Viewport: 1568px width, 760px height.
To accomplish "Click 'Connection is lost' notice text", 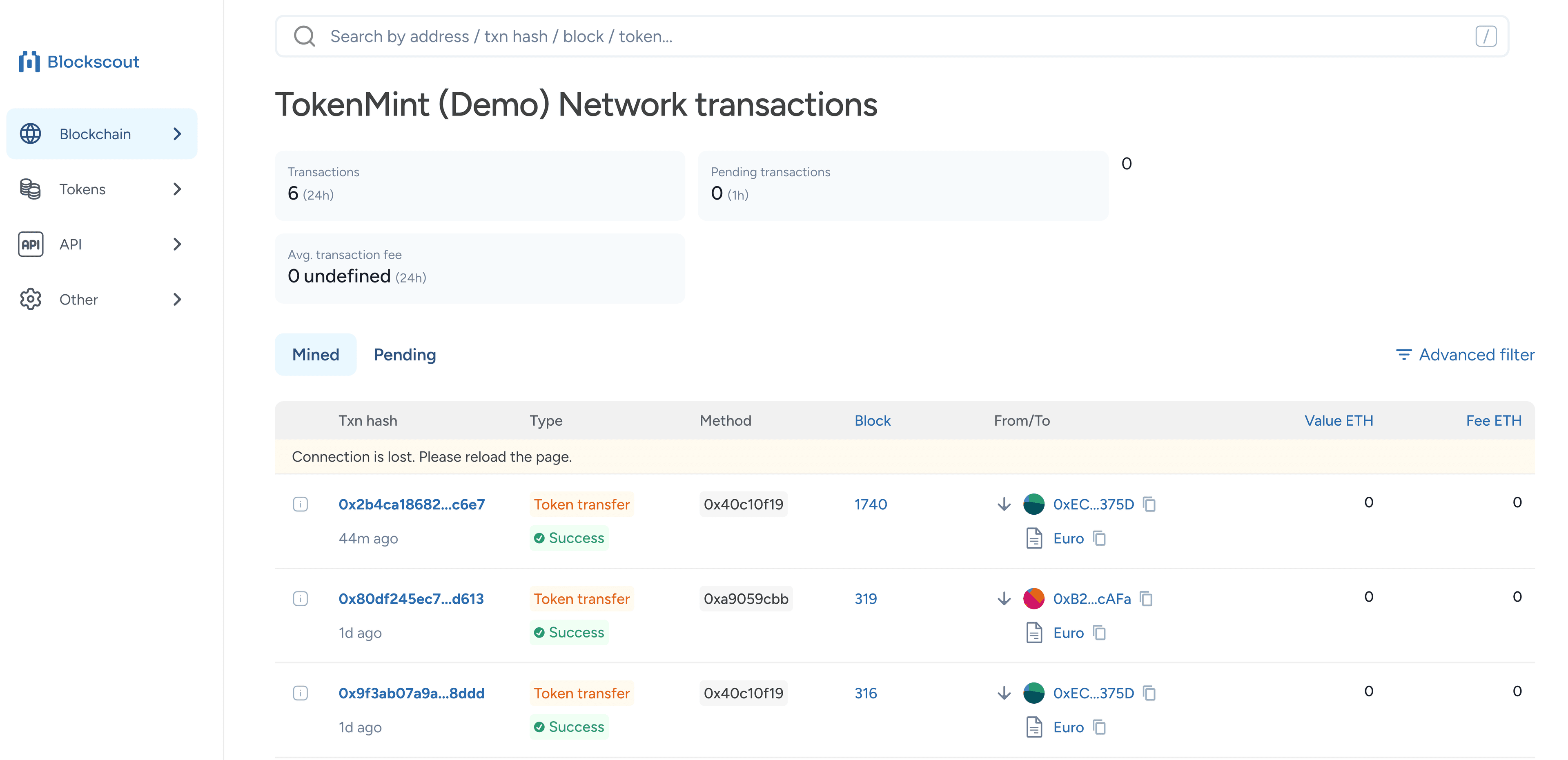I will pyautogui.click(x=432, y=457).
